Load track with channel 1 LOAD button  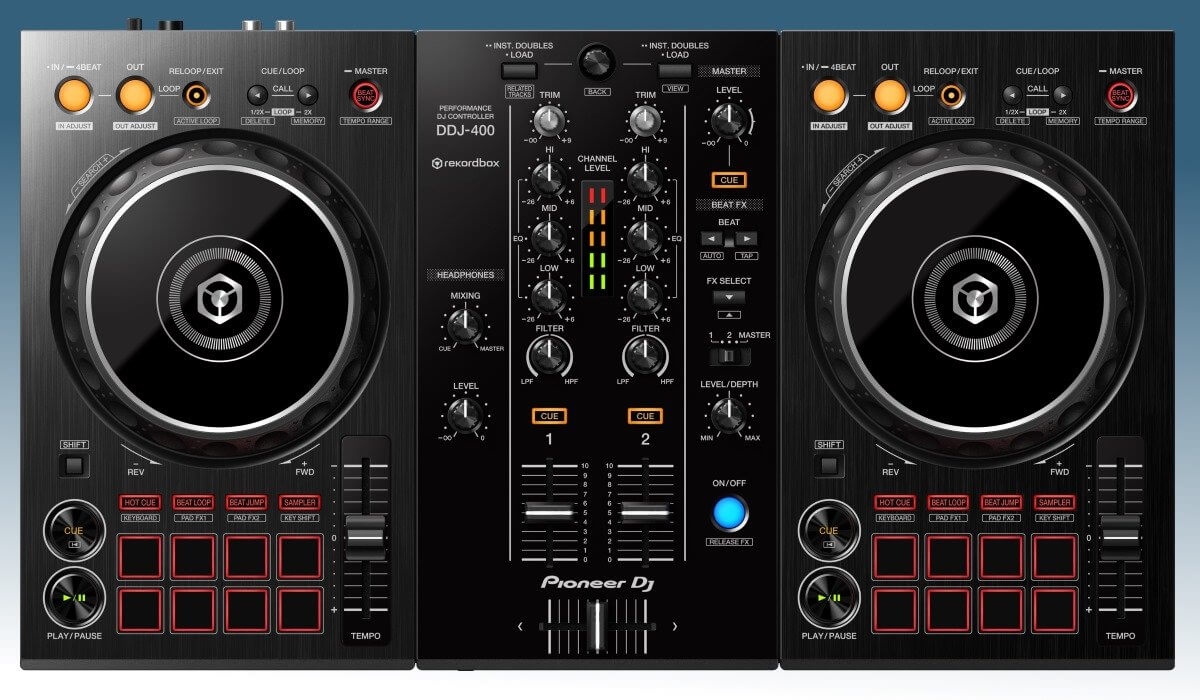click(x=520, y=70)
